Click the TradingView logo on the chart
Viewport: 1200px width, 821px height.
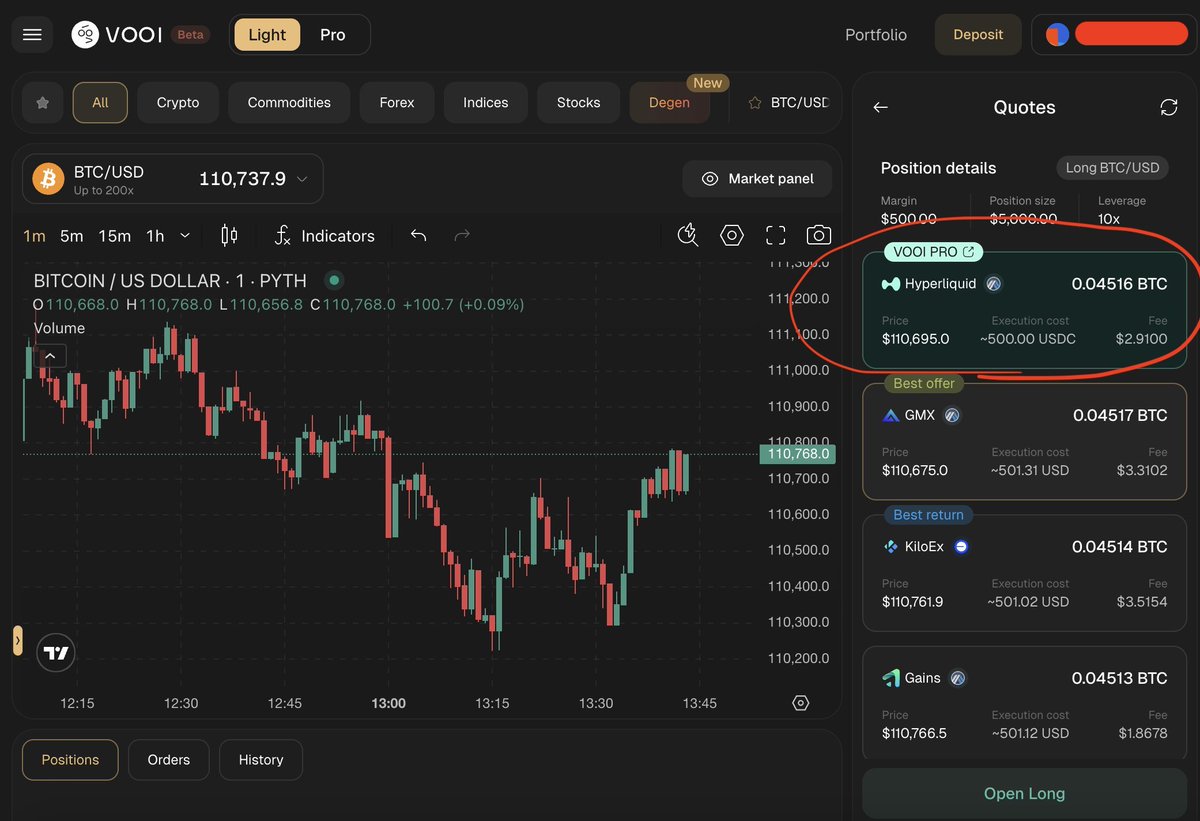(55, 652)
